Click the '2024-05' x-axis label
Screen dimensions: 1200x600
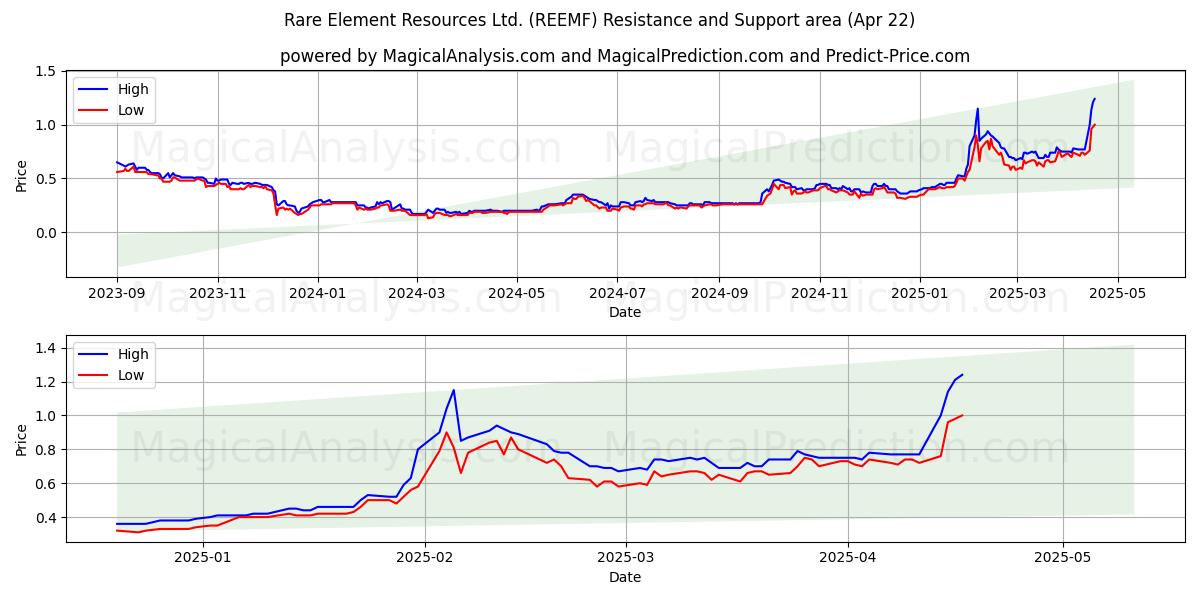(x=517, y=295)
